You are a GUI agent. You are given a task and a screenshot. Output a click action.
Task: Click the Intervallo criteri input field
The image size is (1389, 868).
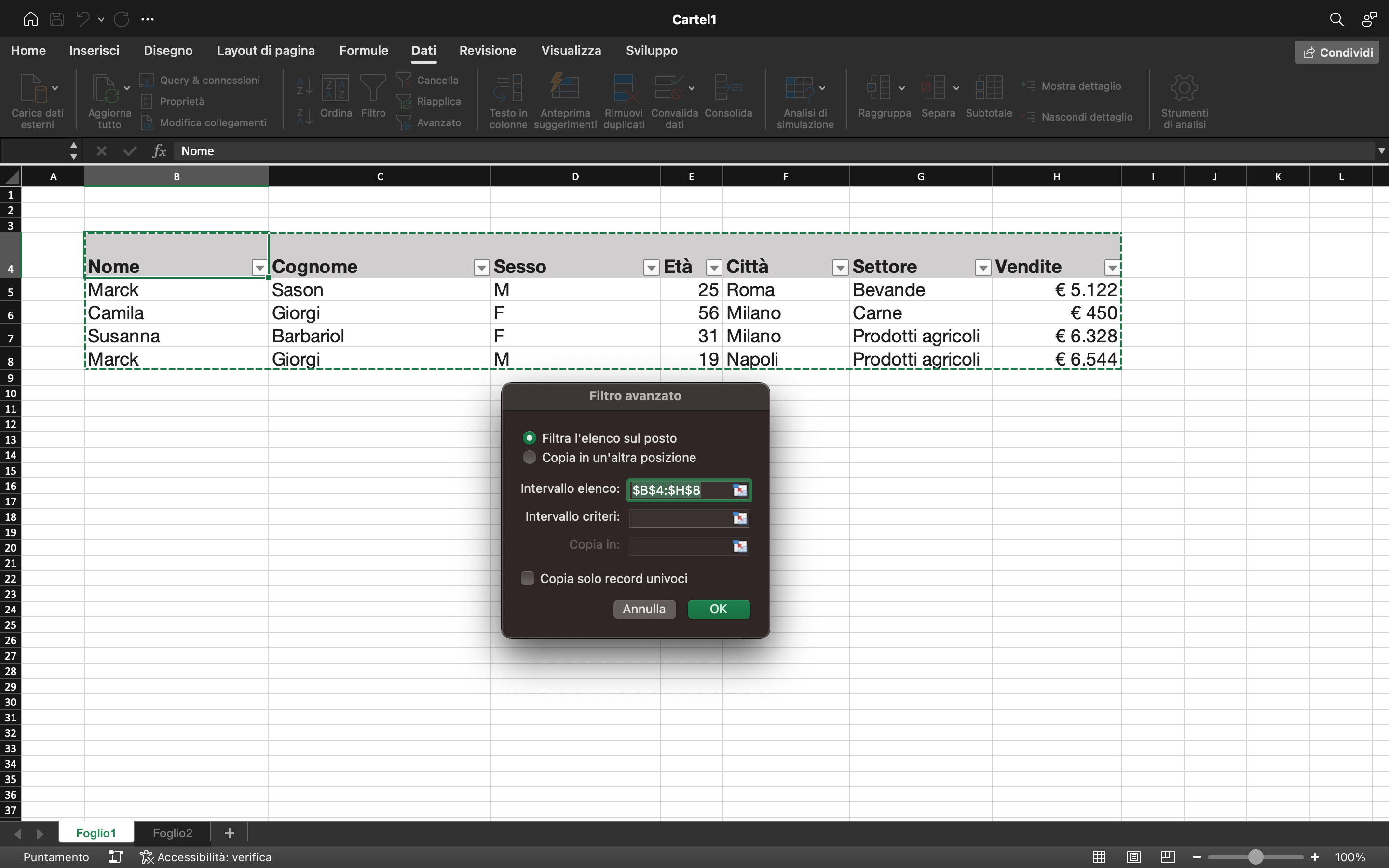point(680,518)
